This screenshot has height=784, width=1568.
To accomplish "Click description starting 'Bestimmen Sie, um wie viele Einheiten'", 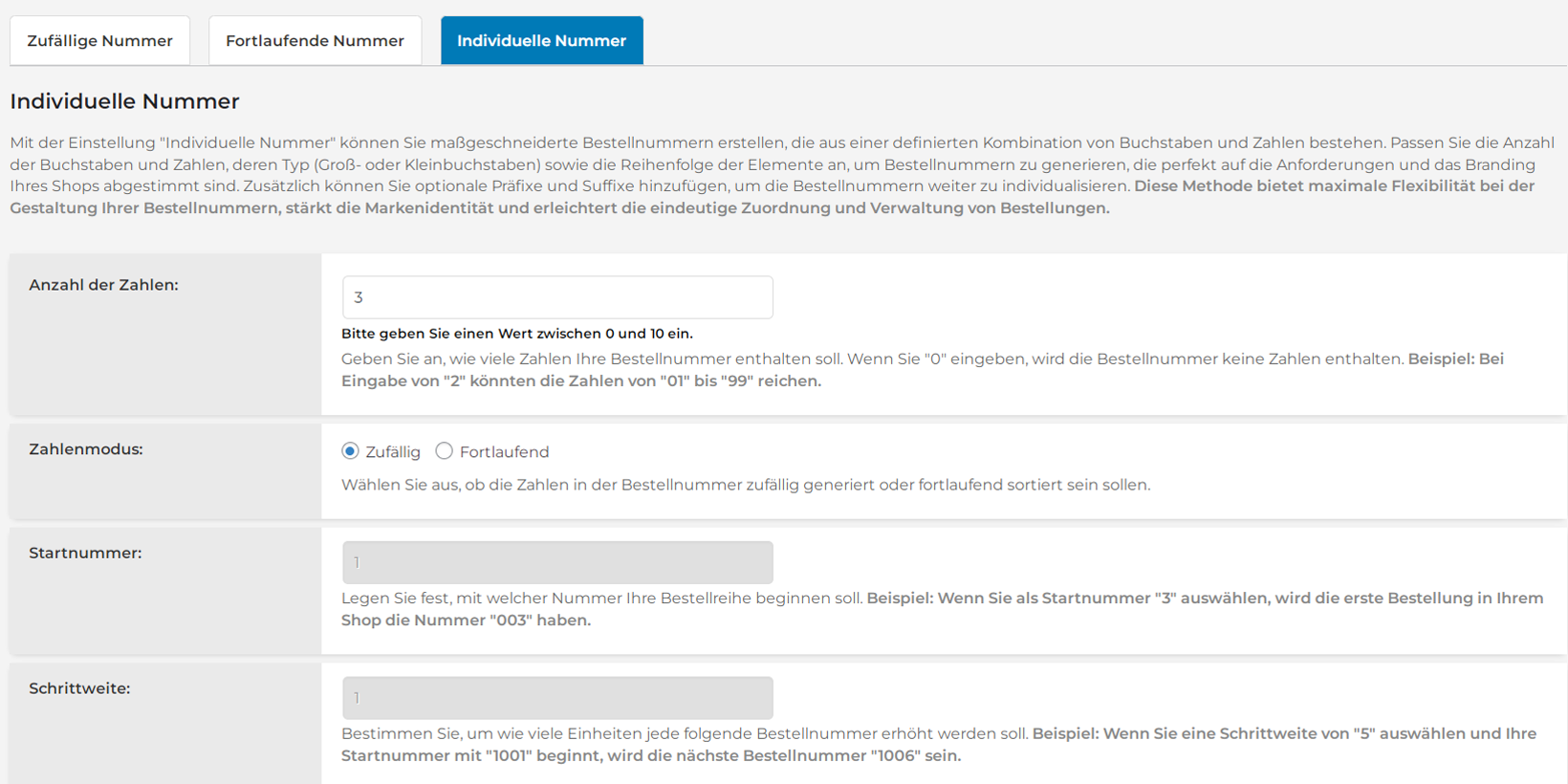I will (939, 745).
